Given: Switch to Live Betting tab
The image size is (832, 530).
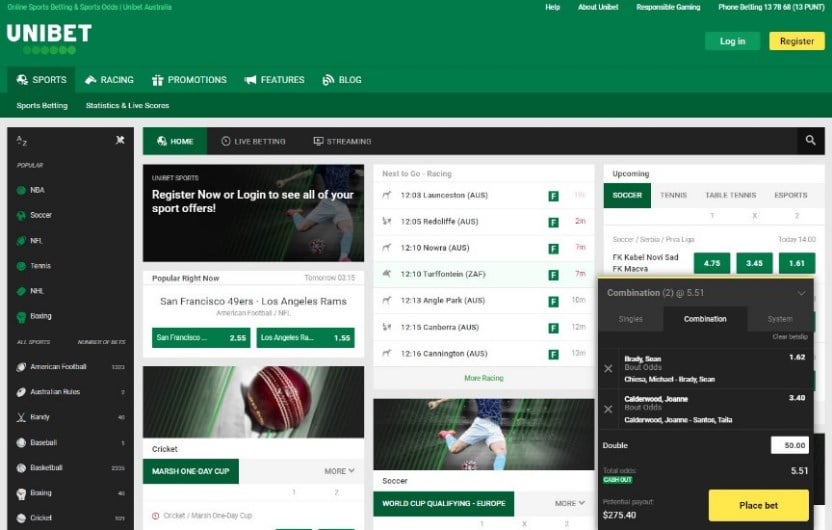Looking at the screenshot, I should click(x=253, y=141).
